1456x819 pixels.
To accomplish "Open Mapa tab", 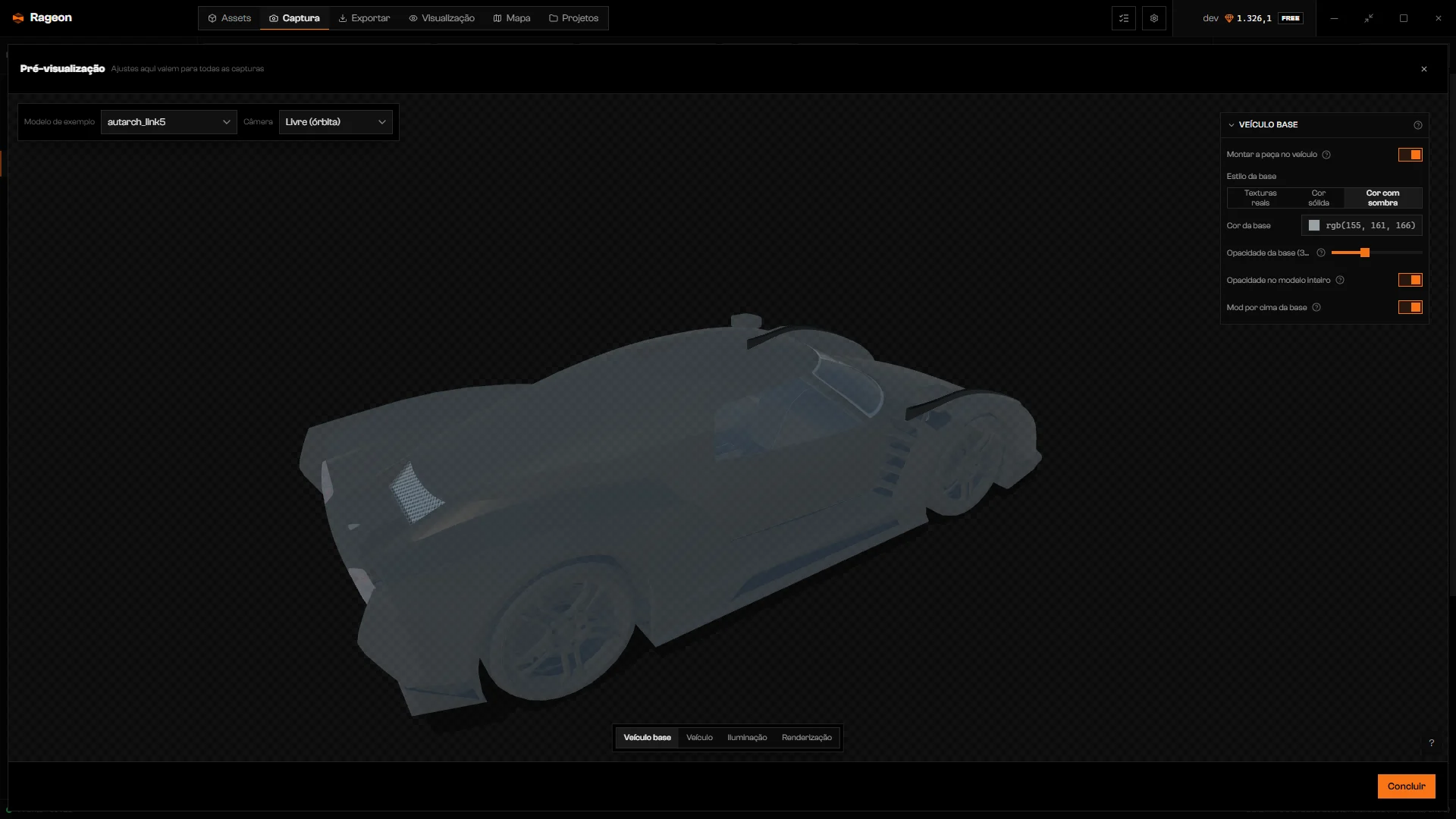I will click(x=512, y=18).
